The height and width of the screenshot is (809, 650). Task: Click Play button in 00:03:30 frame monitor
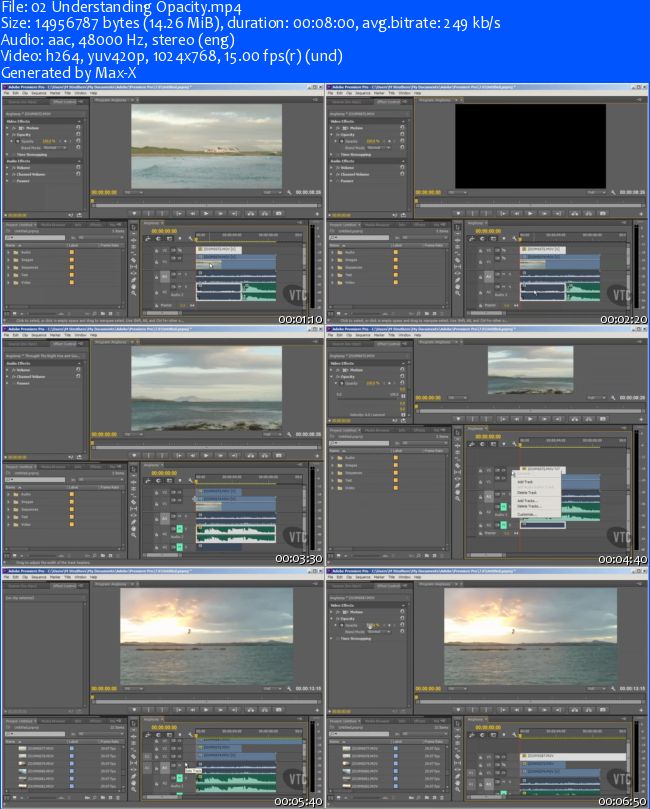tap(206, 455)
